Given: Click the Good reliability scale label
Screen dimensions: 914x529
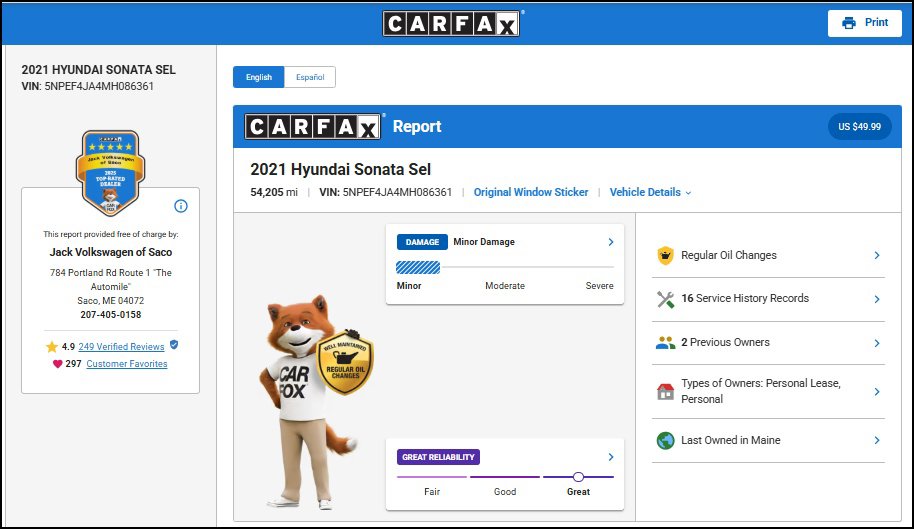Looking at the screenshot, I should point(505,492).
